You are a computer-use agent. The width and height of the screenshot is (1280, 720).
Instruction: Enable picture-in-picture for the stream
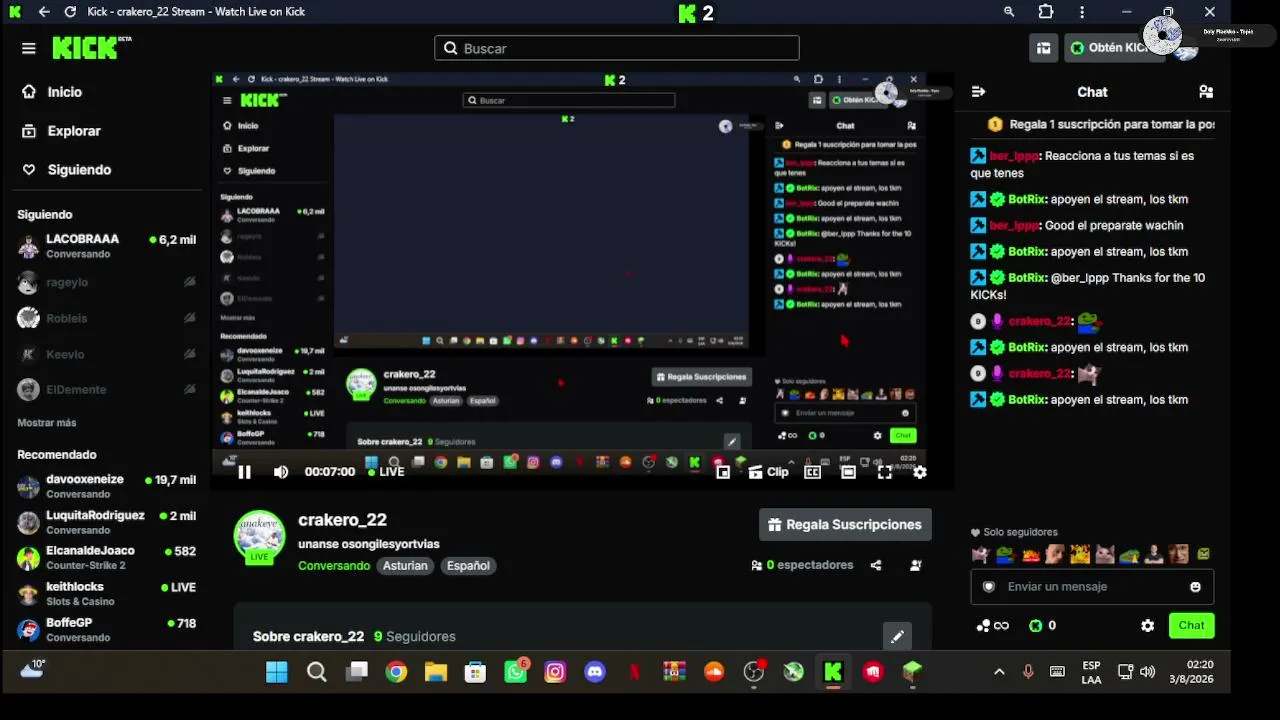click(x=723, y=472)
